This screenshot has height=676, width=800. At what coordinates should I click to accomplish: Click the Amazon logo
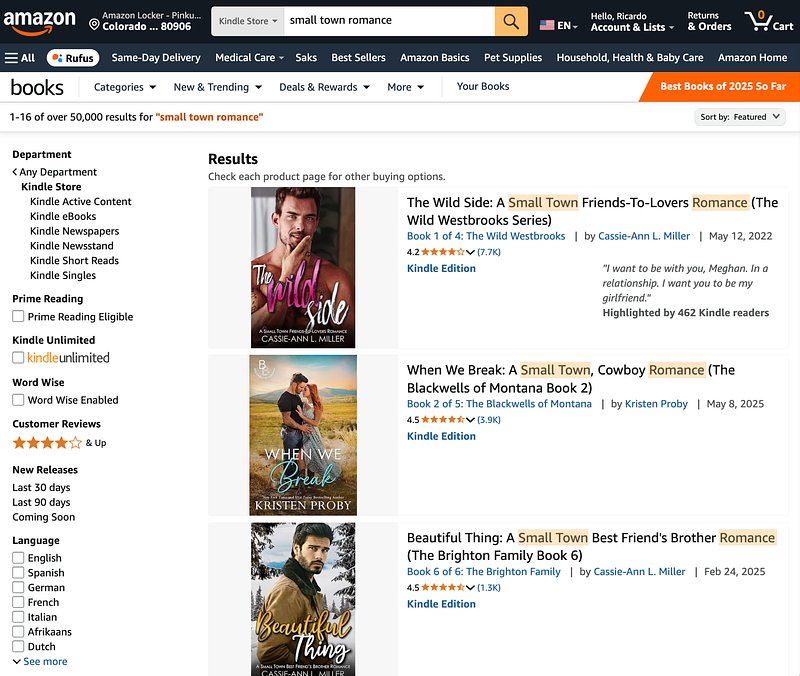click(x=40, y=22)
